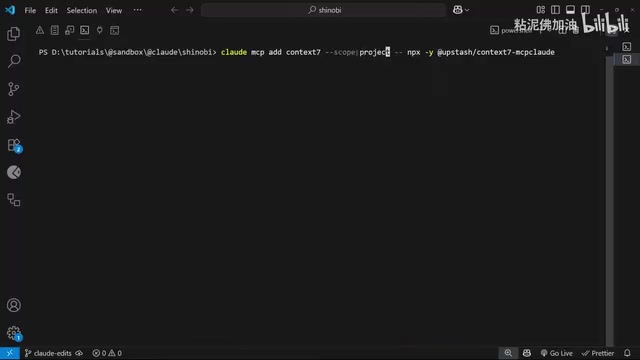
Task: Select the second highlighted terminal instance
Action: 627,60
